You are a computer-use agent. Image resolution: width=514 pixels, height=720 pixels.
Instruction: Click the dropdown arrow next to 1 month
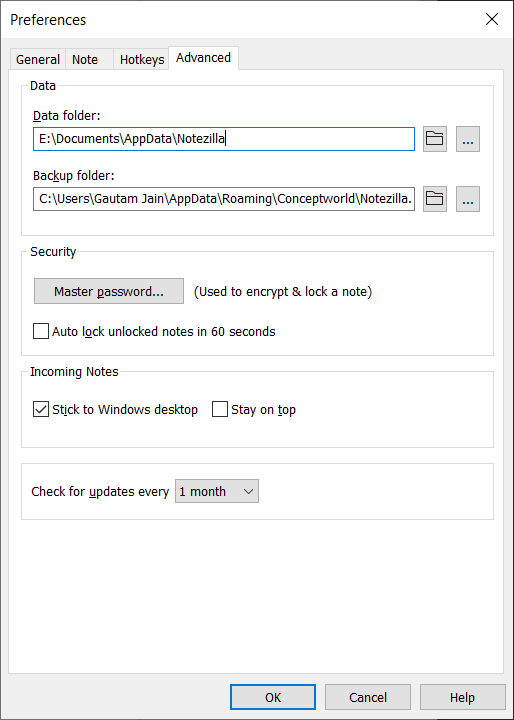pyautogui.click(x=249, y=491)
